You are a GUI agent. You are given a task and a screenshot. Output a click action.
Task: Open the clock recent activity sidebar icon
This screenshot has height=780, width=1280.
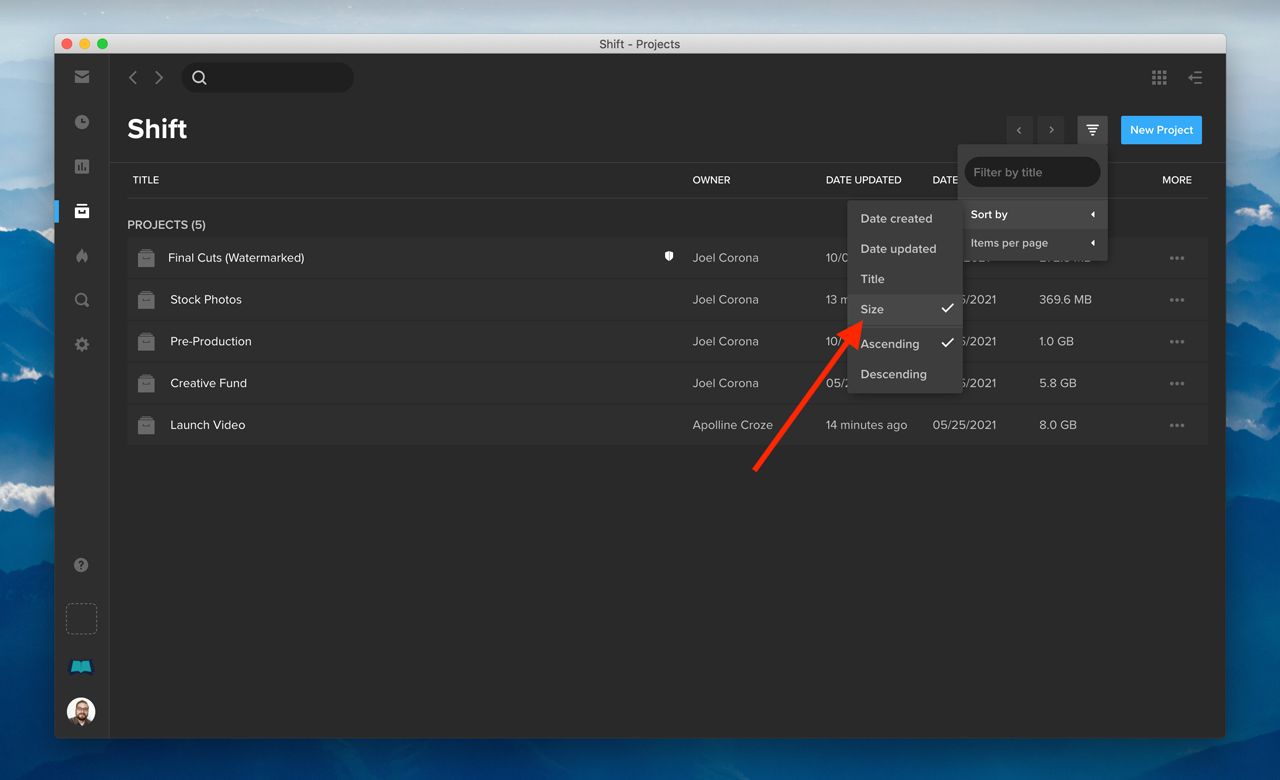pyautogui.click(x=82, y=122)
